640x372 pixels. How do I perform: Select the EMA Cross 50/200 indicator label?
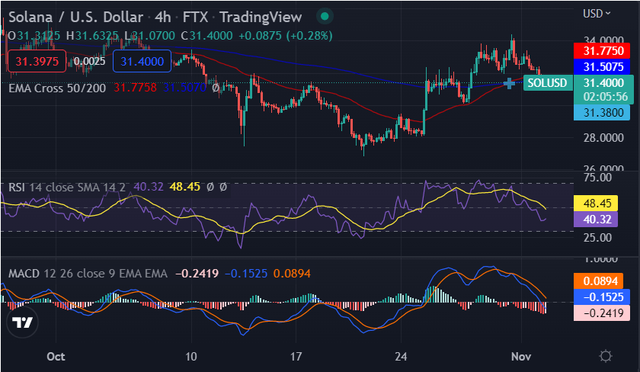click(x=57, y=88)
